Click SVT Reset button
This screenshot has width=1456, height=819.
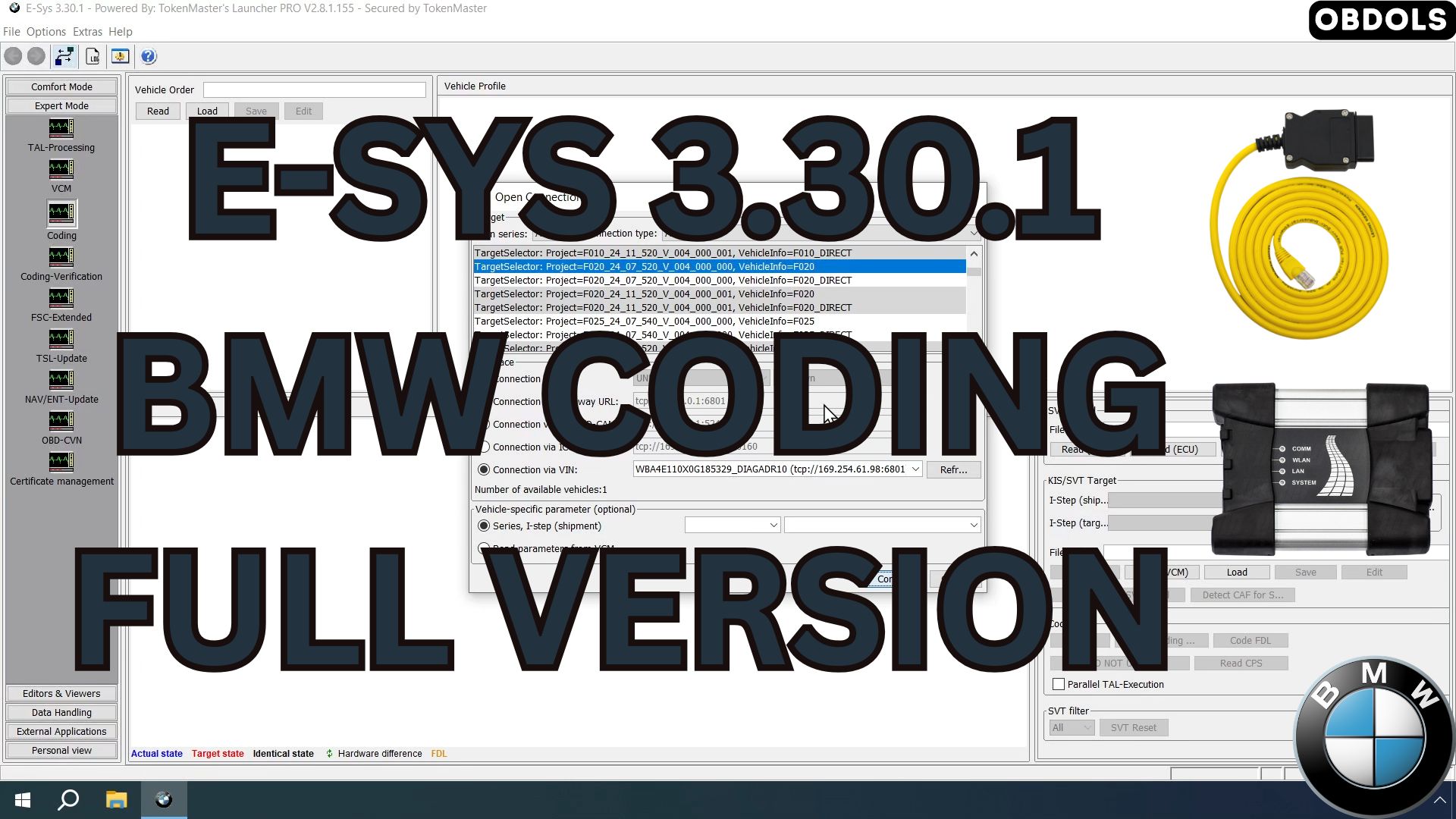coord(1133,727)
